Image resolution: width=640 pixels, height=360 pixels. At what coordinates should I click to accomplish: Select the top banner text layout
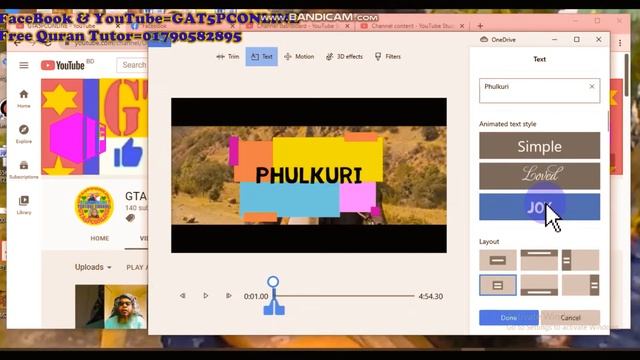(539, 260)
